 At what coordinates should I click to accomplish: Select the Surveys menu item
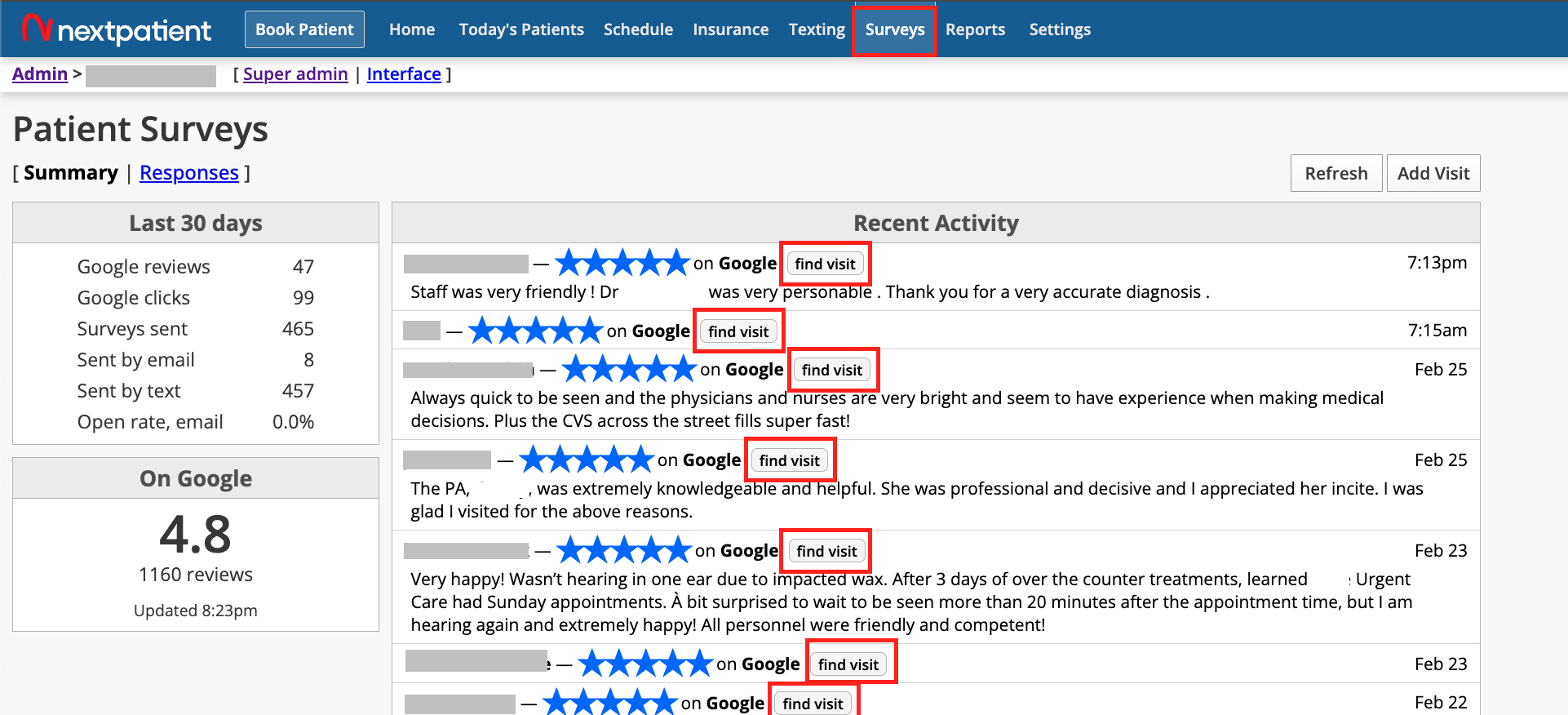(895, 29)
